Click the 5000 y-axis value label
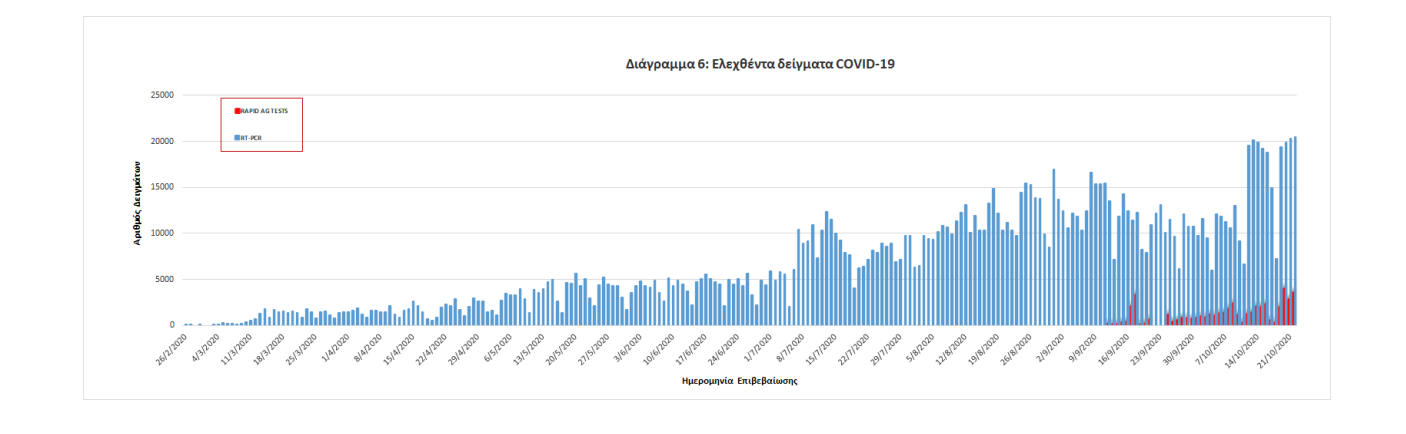 tap(164, 279)
